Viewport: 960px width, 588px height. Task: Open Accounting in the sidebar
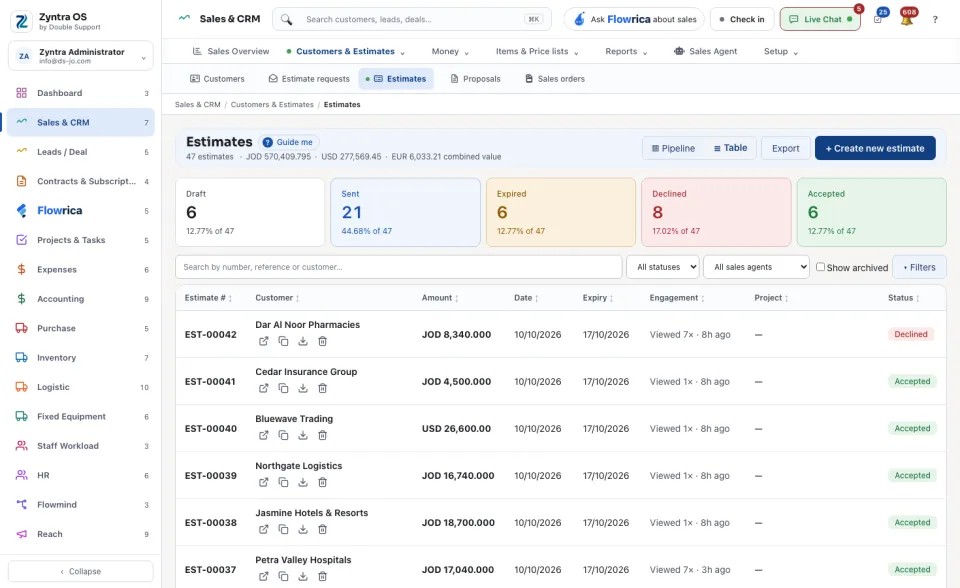click(x=81, y=299)
